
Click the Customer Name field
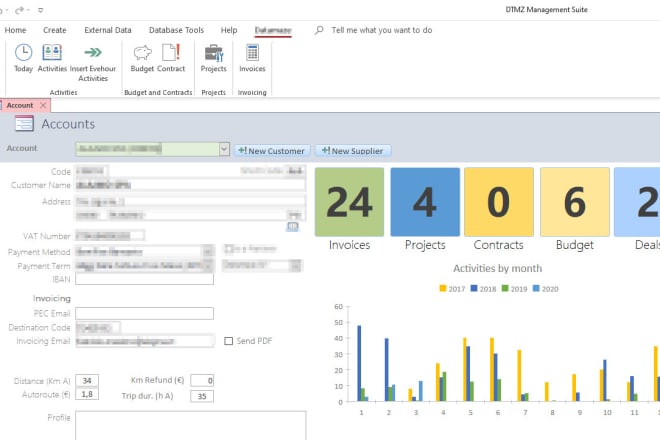click(x=191, y=185)
